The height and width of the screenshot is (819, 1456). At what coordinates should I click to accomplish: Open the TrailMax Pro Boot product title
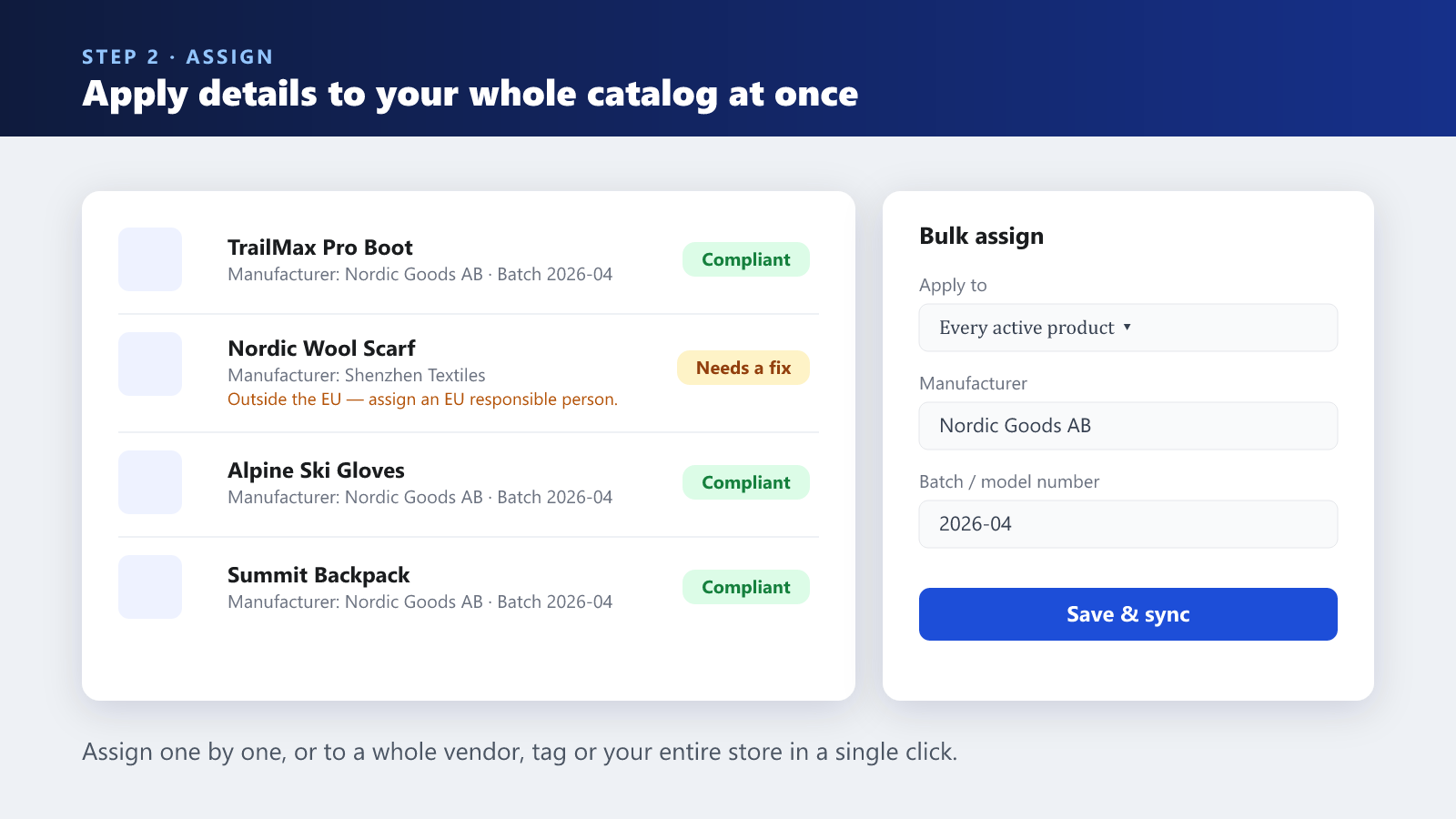[x=320, y=248]
